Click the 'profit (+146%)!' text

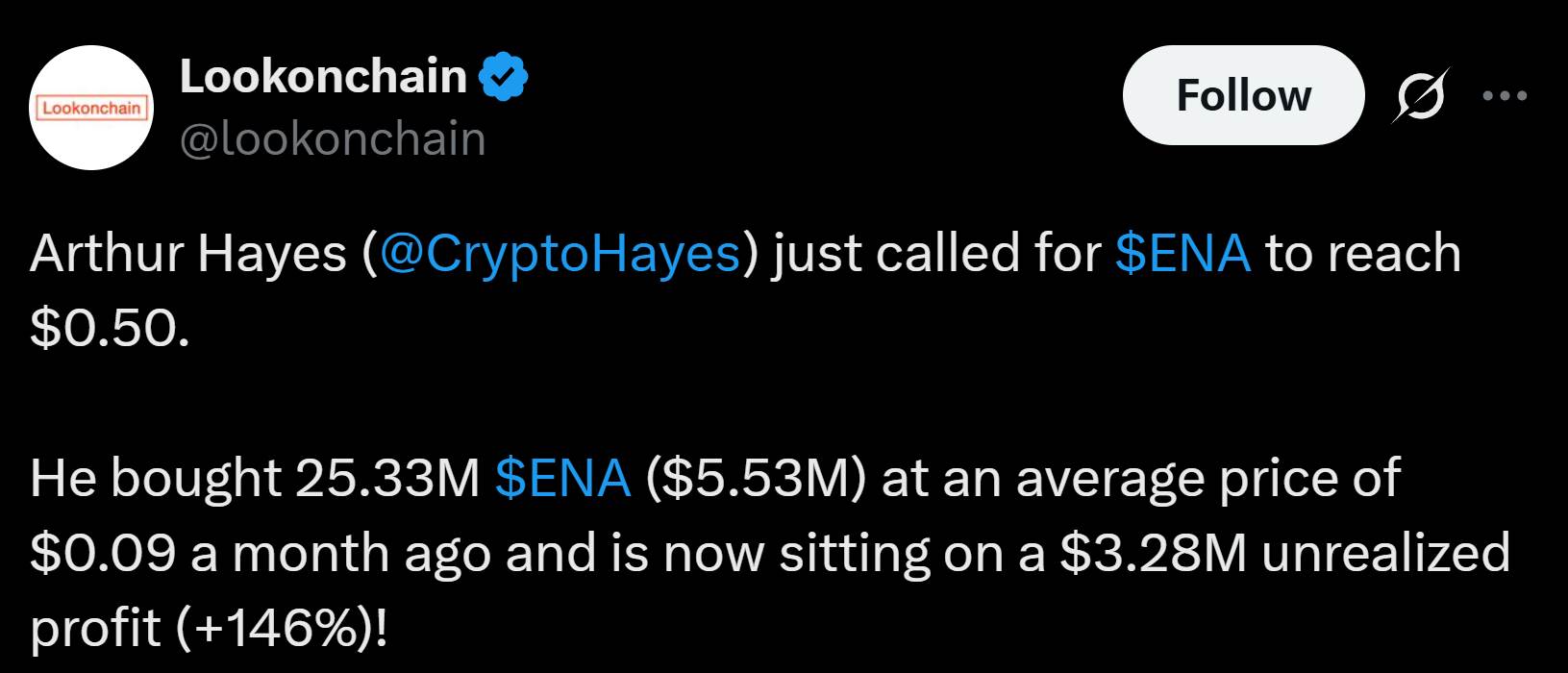pos(210,629)
